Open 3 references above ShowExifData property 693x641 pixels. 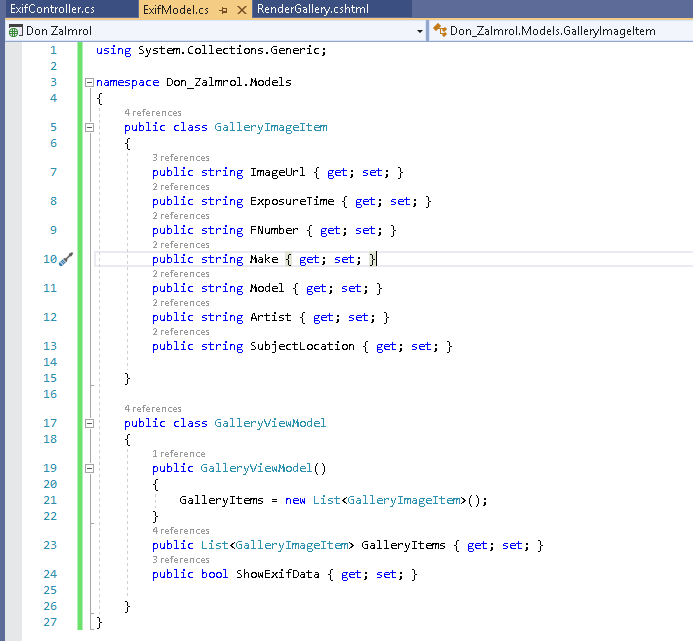tap(181, 560)
